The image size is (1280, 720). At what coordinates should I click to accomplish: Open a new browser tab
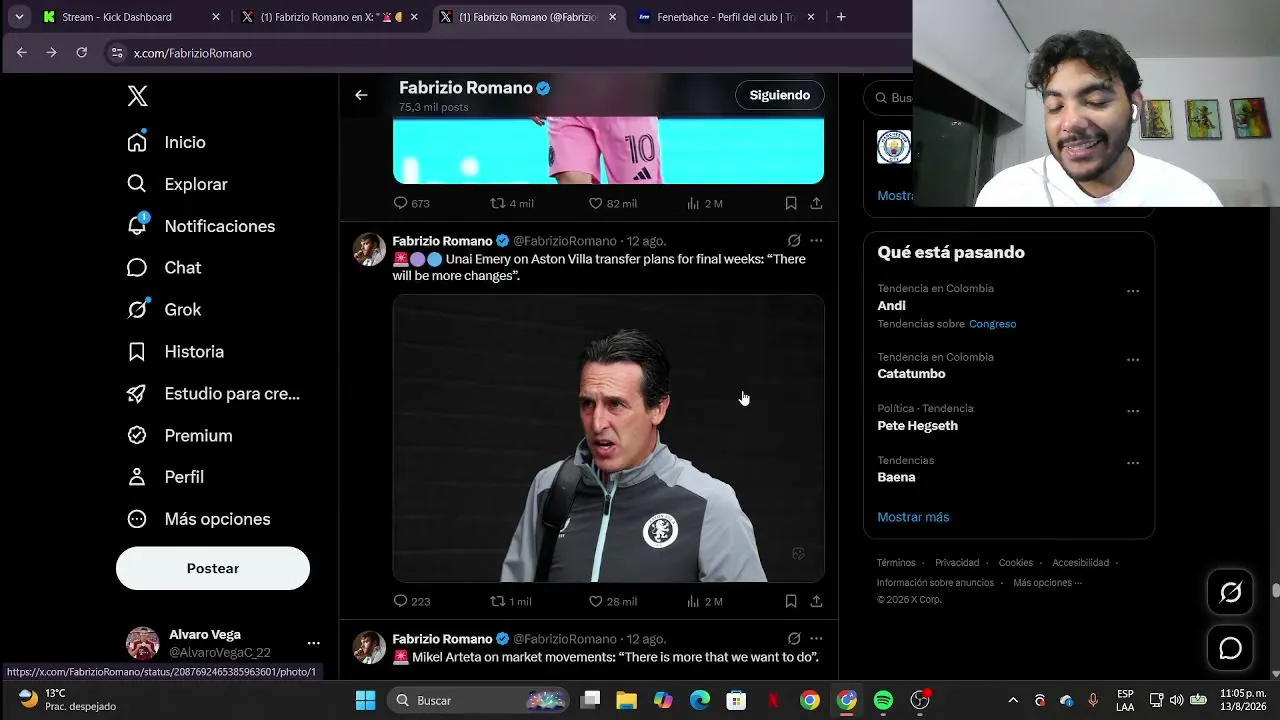841,17
